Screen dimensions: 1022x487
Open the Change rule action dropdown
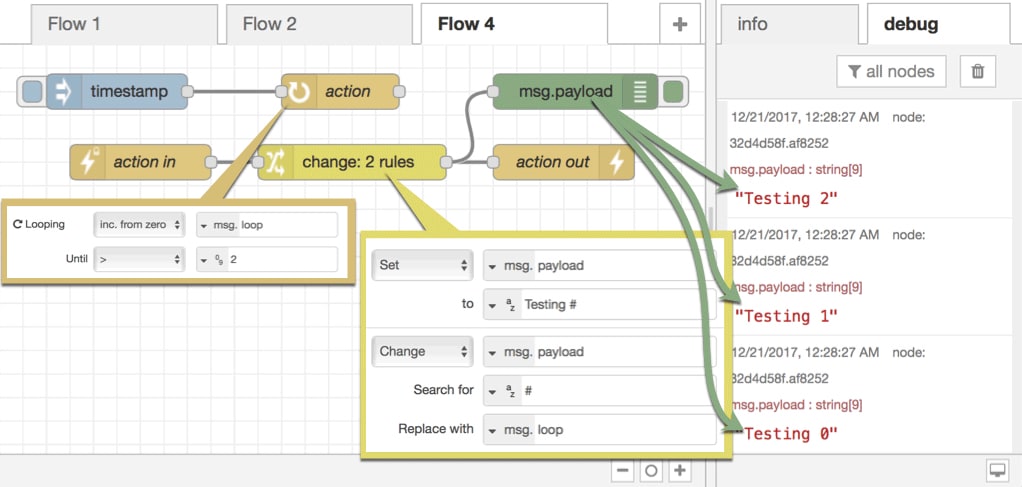point(422,351)
